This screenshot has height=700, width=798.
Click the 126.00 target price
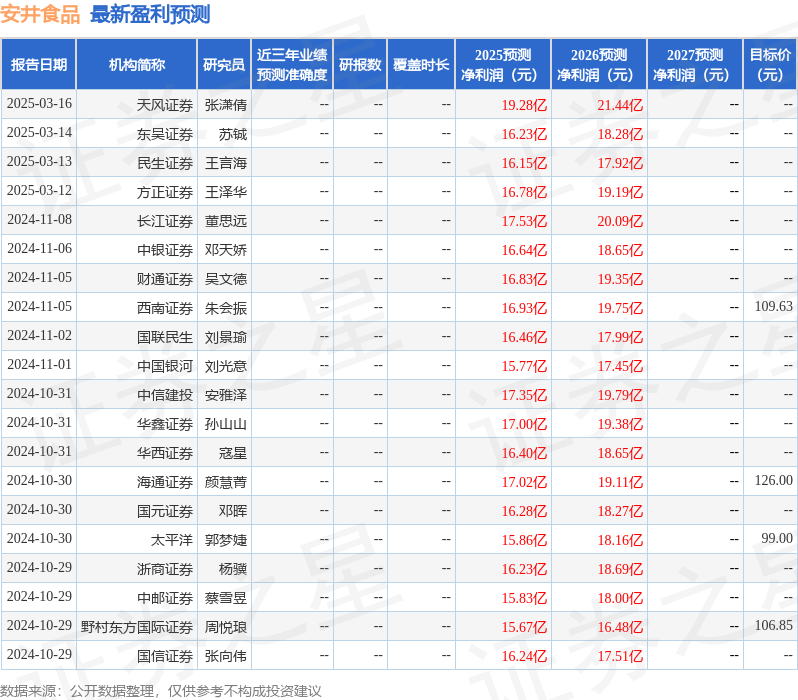(774, 480)
